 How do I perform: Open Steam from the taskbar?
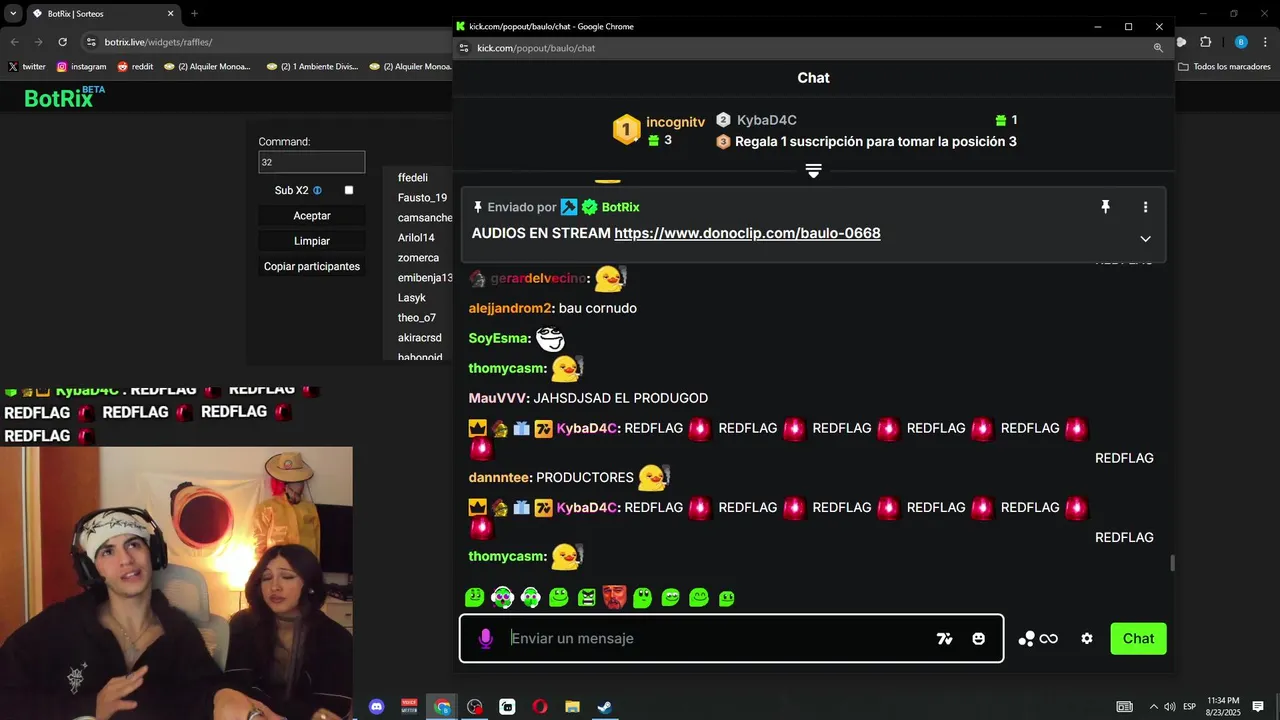605,707
